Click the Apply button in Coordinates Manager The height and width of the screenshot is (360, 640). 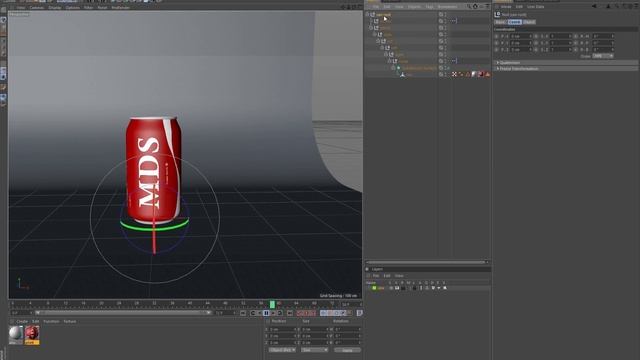[347, 350]
